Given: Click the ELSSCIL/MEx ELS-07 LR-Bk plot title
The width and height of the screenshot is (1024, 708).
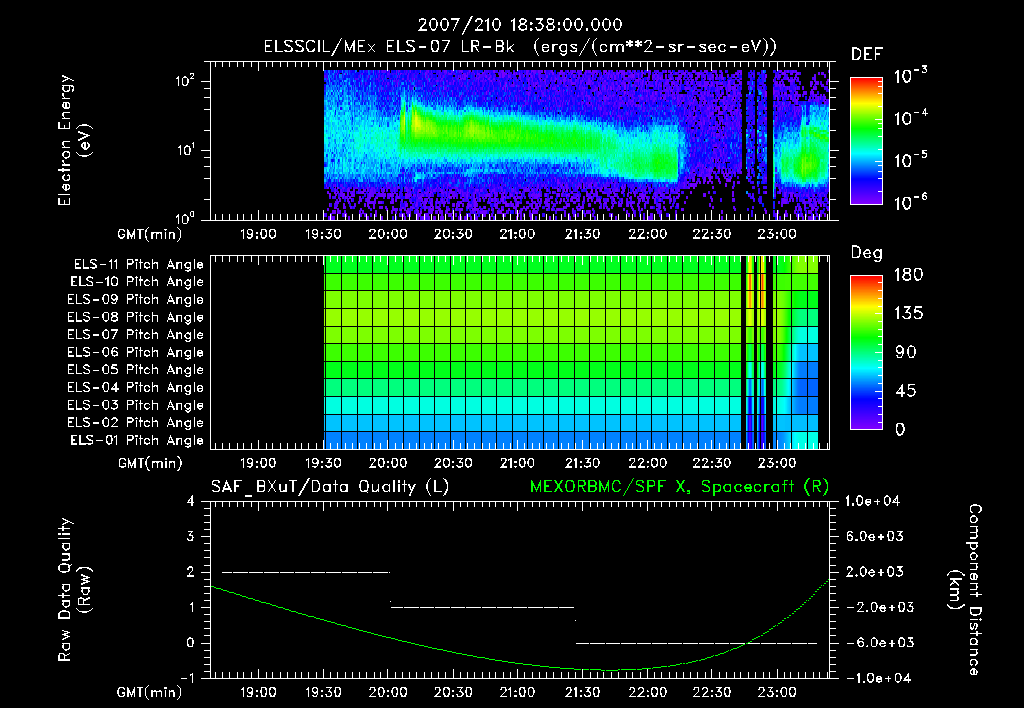Looking at the screenshot, I should 520,47.
